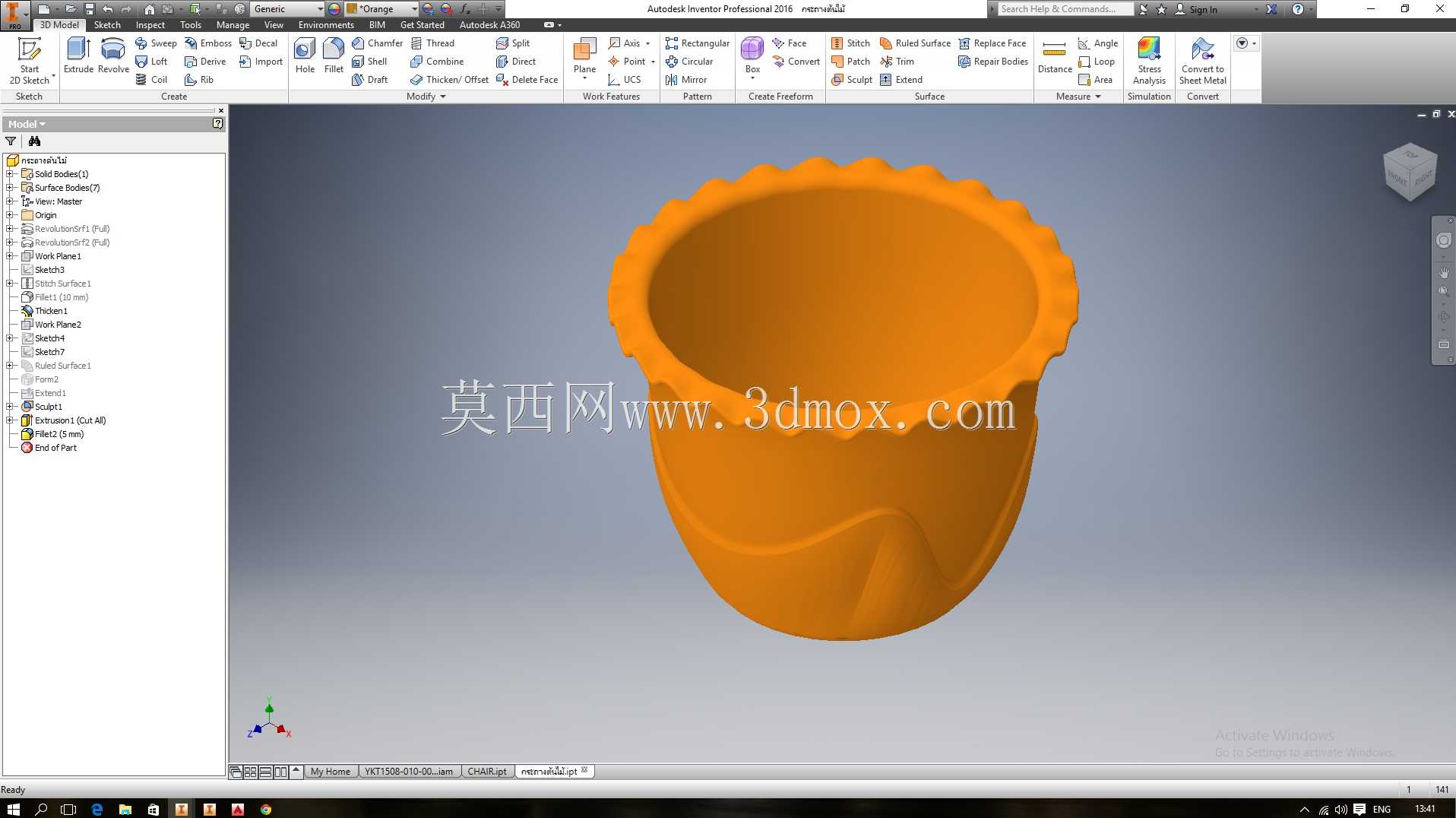Viewport: 1456px width, 818px height.
Task: Switch to YKT1508-010-00...iam document tab
Action: pyautogui.click(x=409, y=772)
